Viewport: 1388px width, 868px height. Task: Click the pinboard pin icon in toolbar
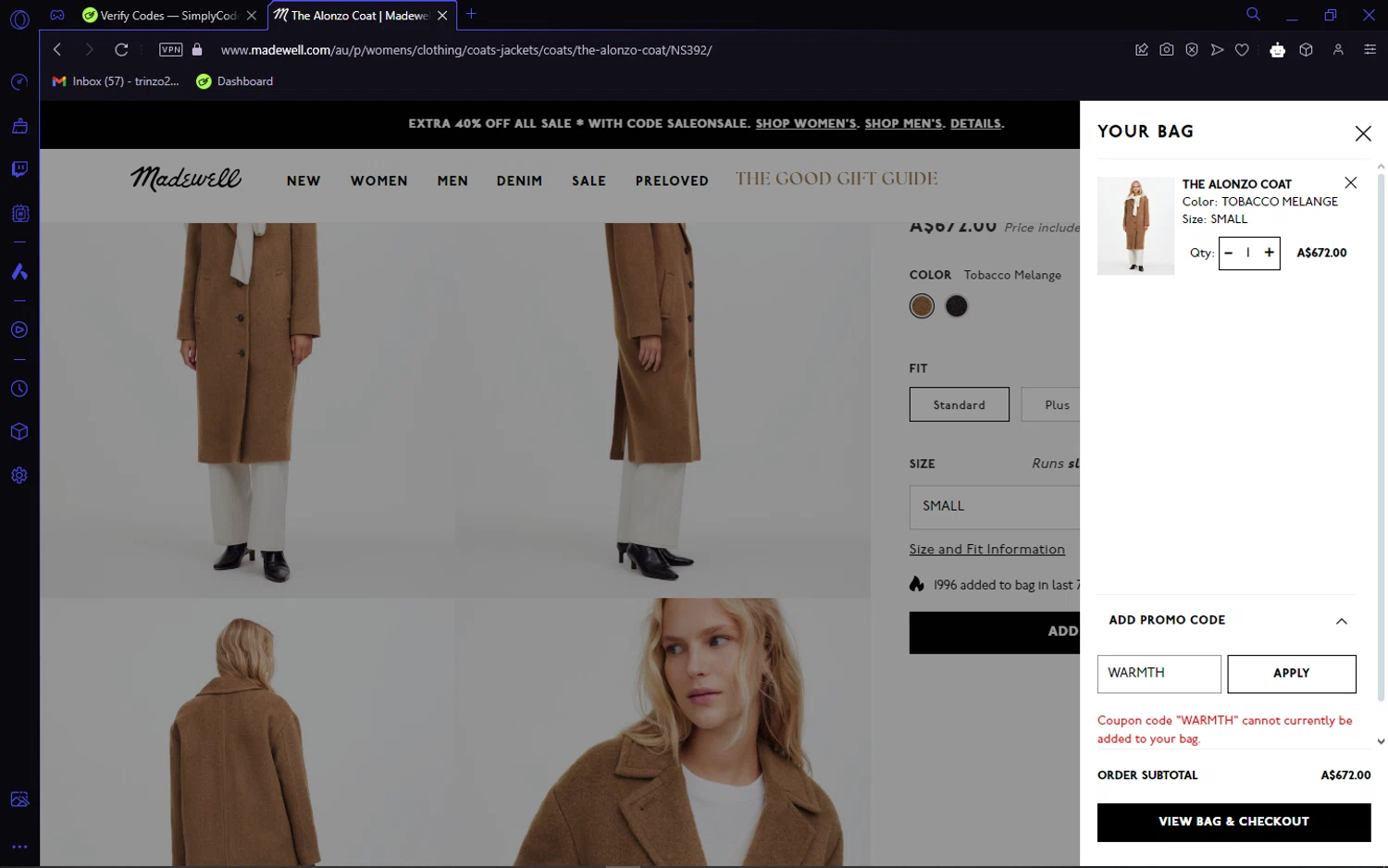pyautogui.click(x=1142, y=50)
